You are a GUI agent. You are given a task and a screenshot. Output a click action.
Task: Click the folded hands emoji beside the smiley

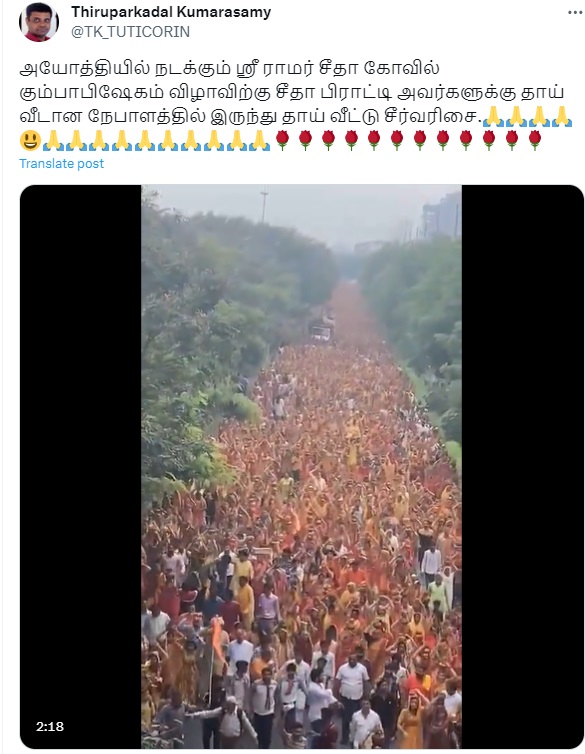tap(52, 140)
